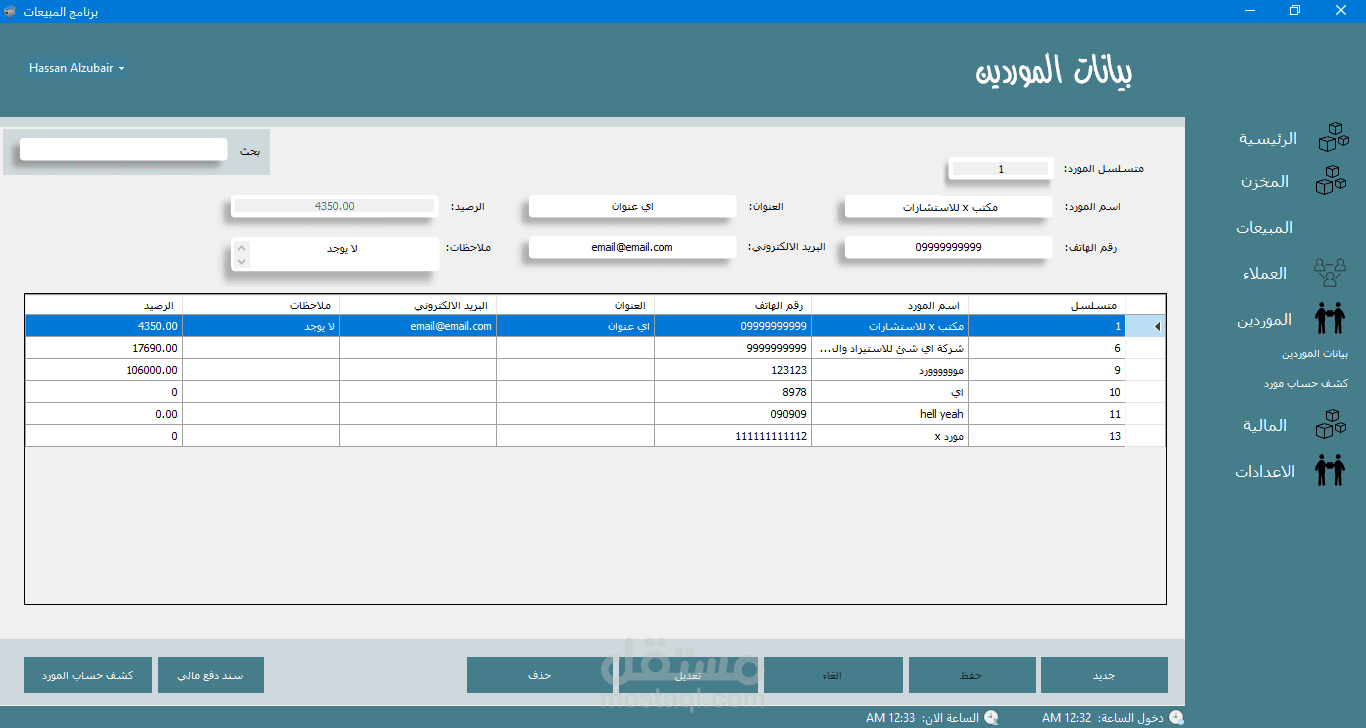
Task: Select the row for supplier hell yeah
Action: coord(575,414)
